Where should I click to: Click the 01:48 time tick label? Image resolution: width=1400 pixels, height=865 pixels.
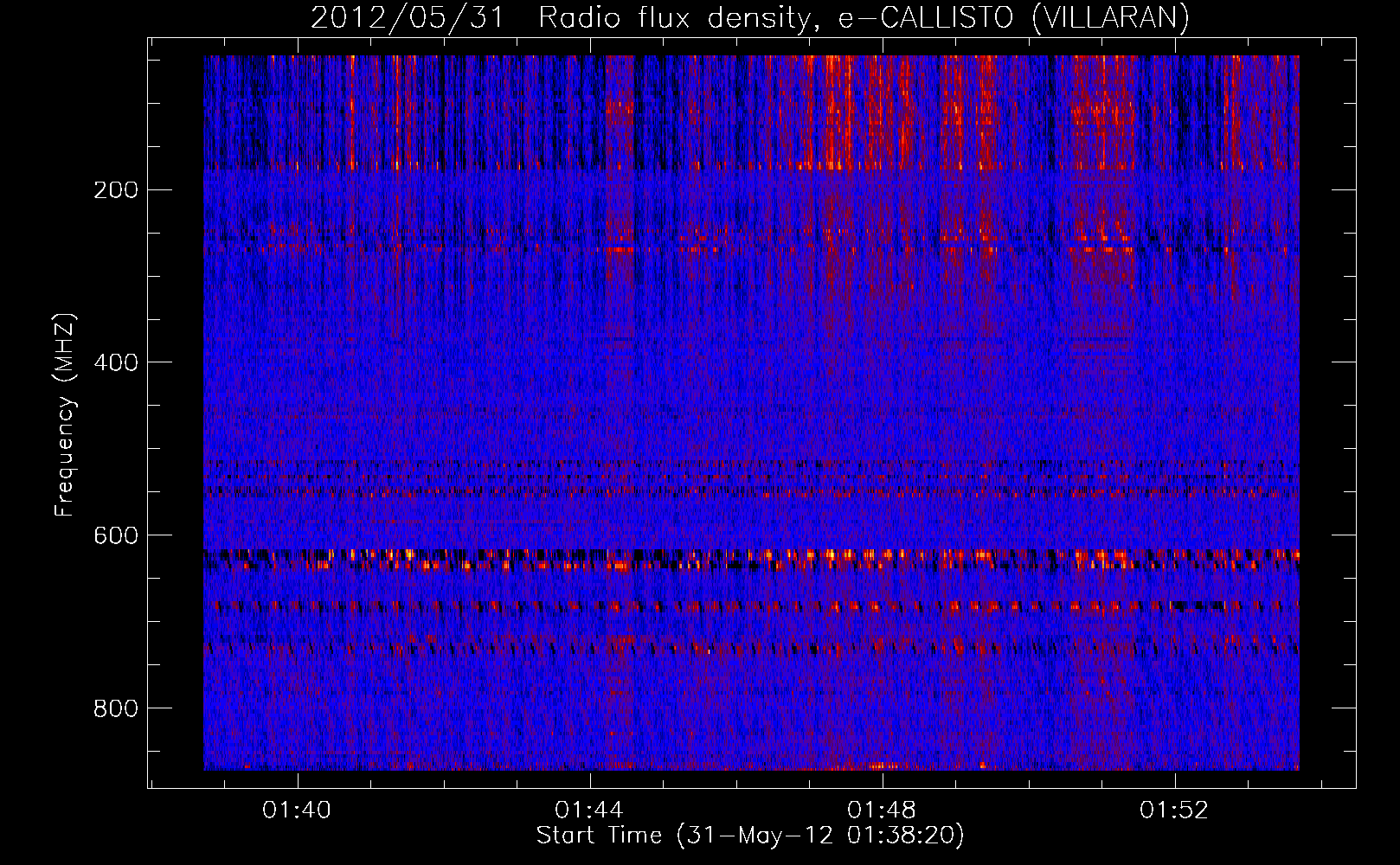coord(883,811)
